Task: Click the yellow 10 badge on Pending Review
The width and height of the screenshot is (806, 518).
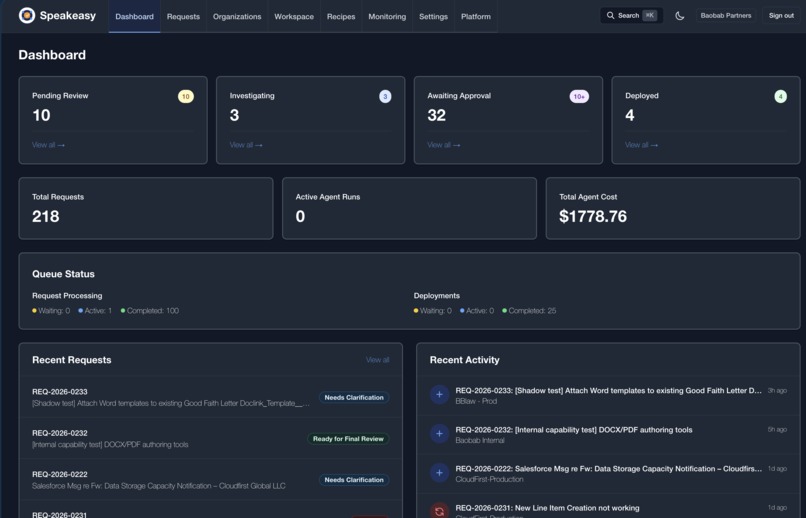Action: point(186,97)
